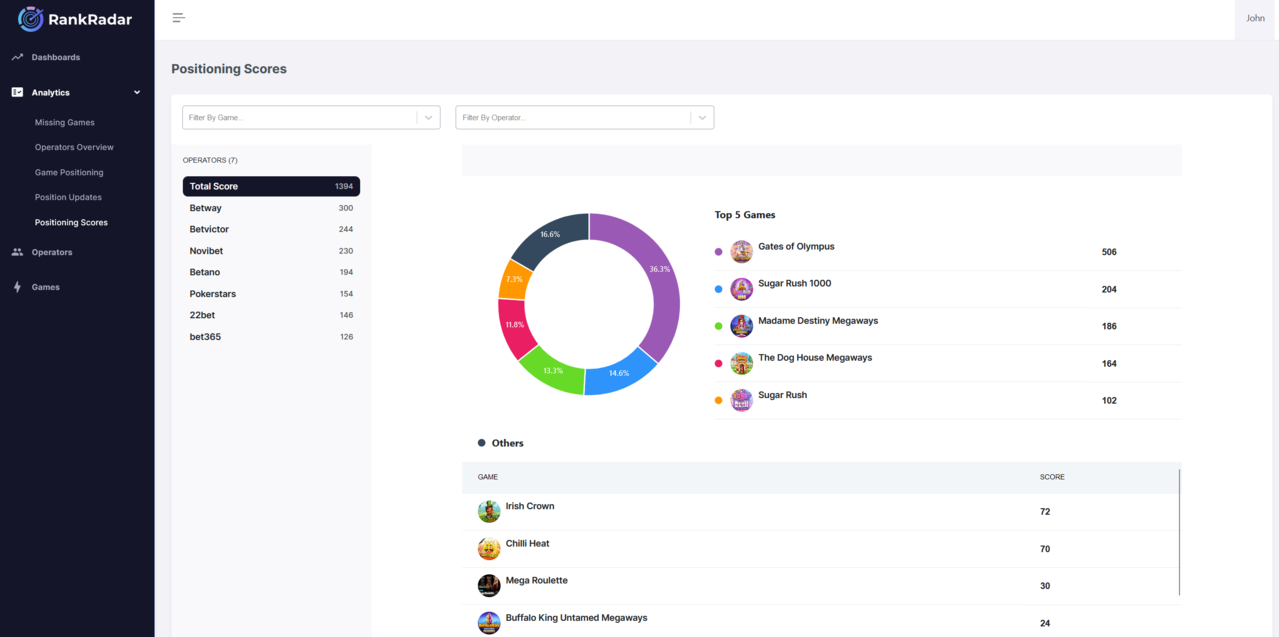Click the Chilli Heat game name

tap(528, 543)
